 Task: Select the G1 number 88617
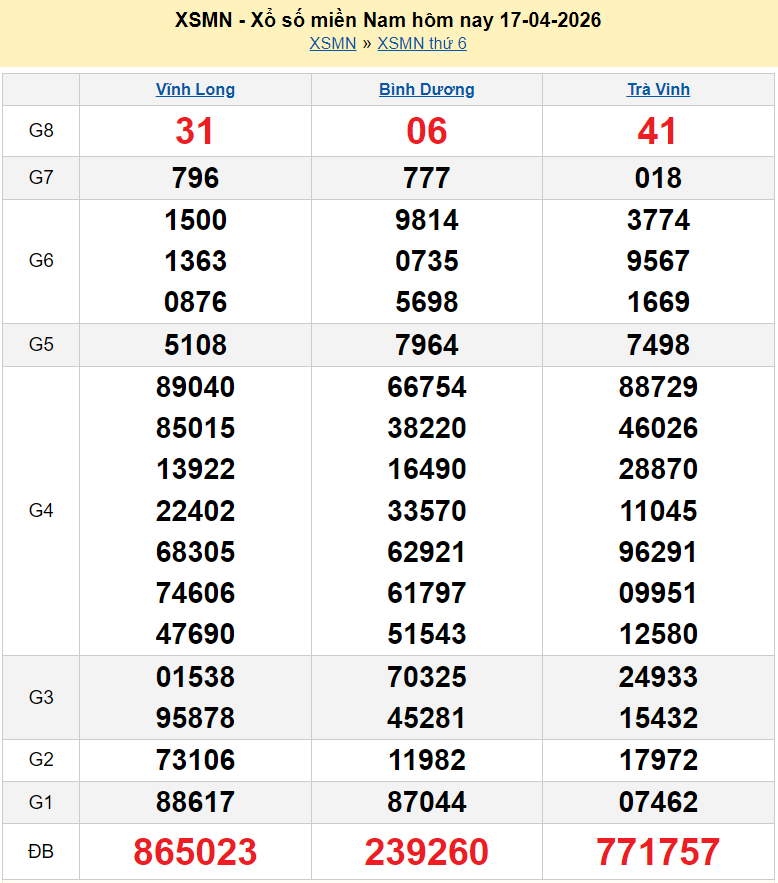195,802
